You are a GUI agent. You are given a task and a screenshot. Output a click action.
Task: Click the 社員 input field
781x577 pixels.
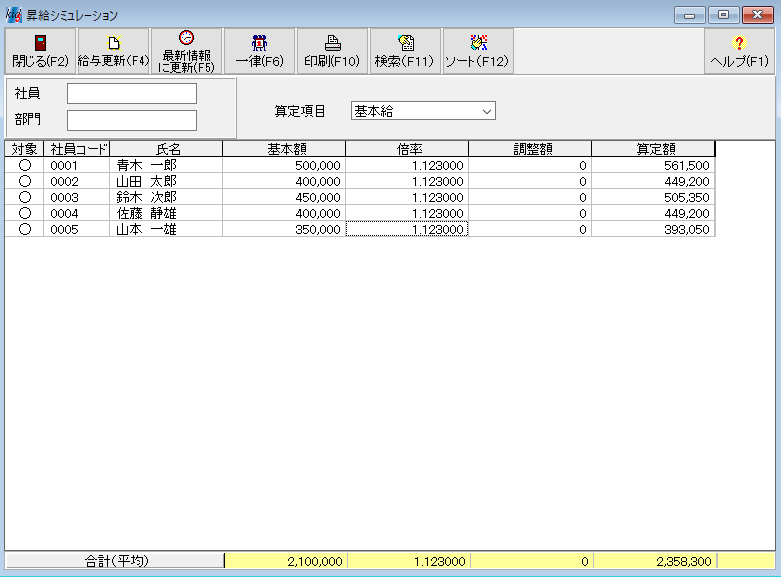[x=132, y=94]
